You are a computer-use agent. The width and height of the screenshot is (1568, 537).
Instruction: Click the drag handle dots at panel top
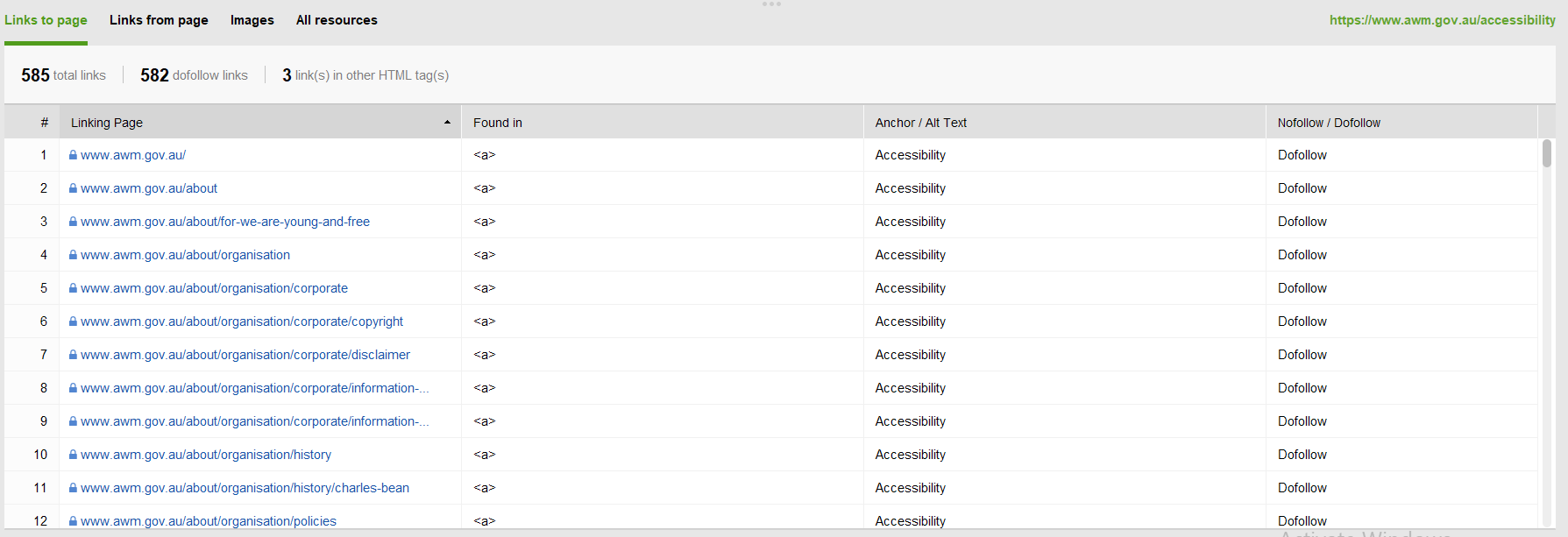point(771,4)
